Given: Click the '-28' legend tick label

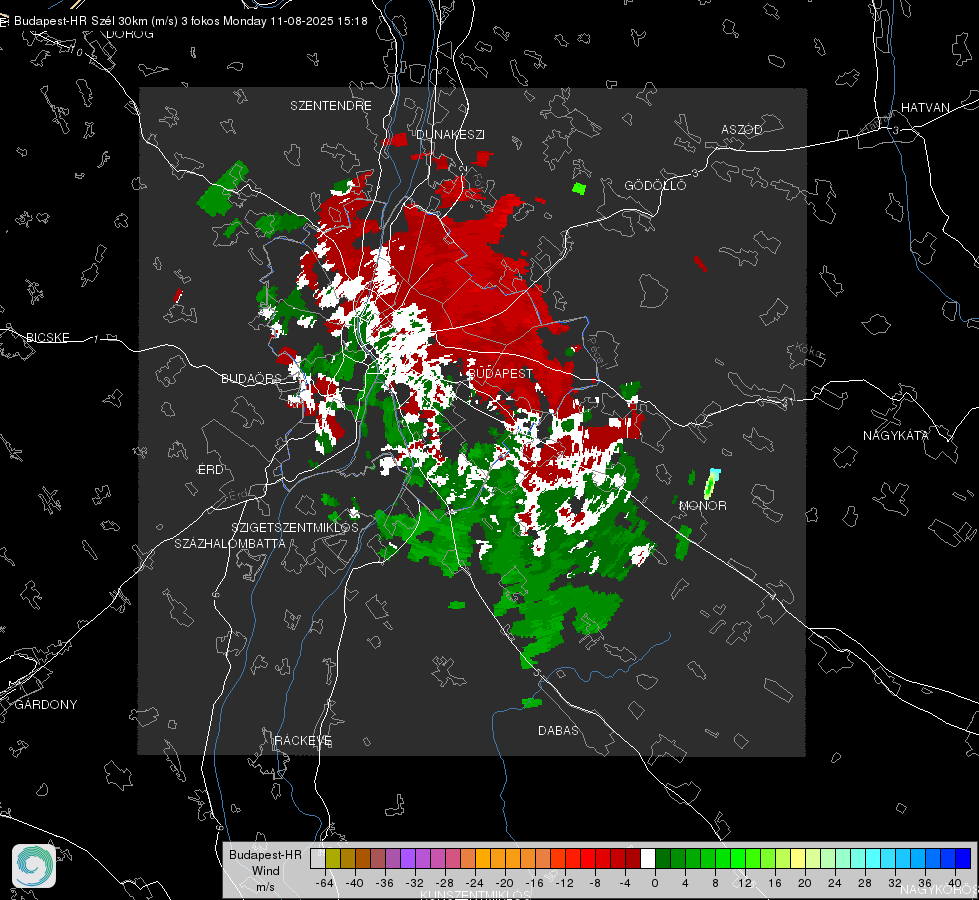Looking at the screenshot, I should 445,883.
